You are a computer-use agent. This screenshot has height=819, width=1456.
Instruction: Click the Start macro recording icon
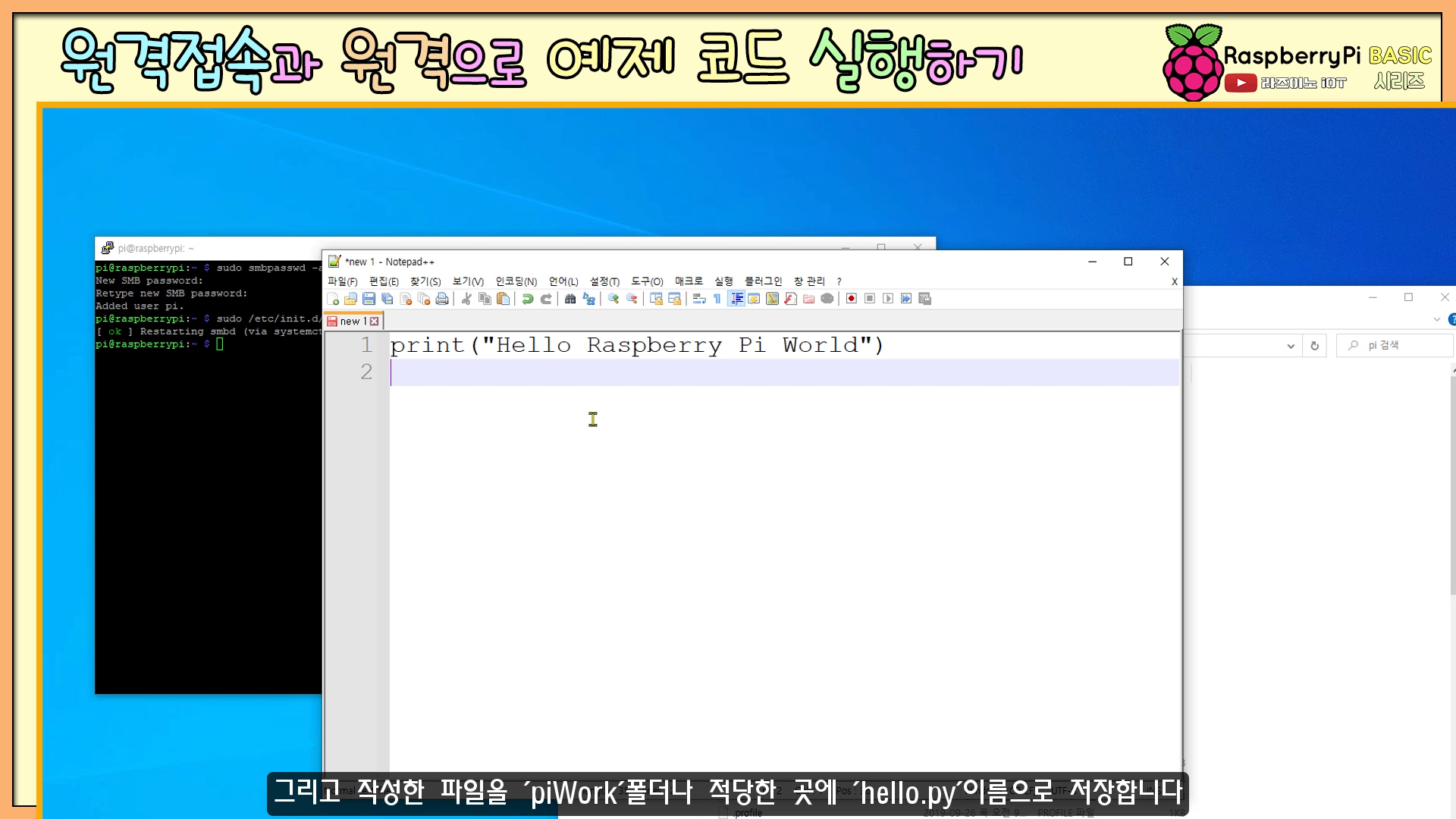coord(852,299)
